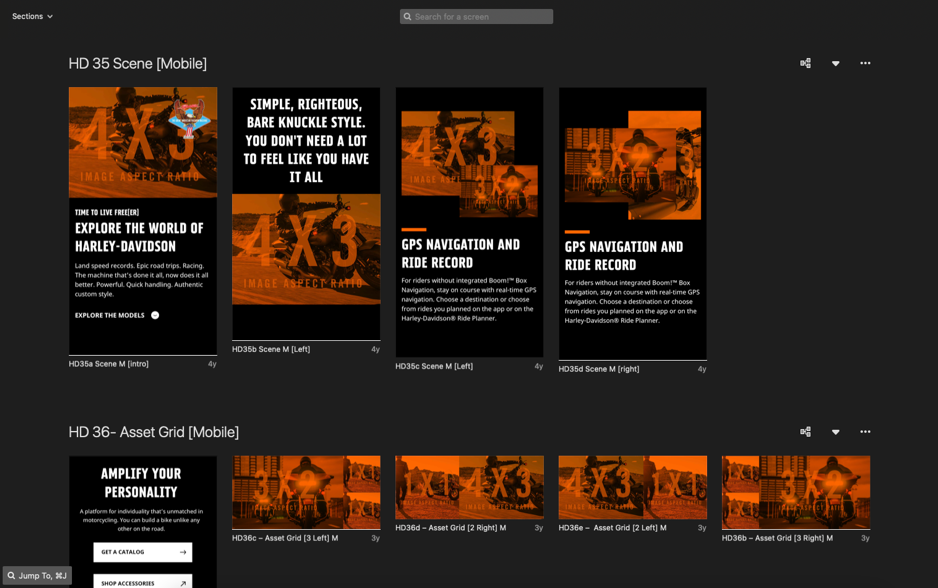Screen dimensions: 938x588
Task: Open more options for HD 36 Asset Grid section
Action: pos(865,431)
